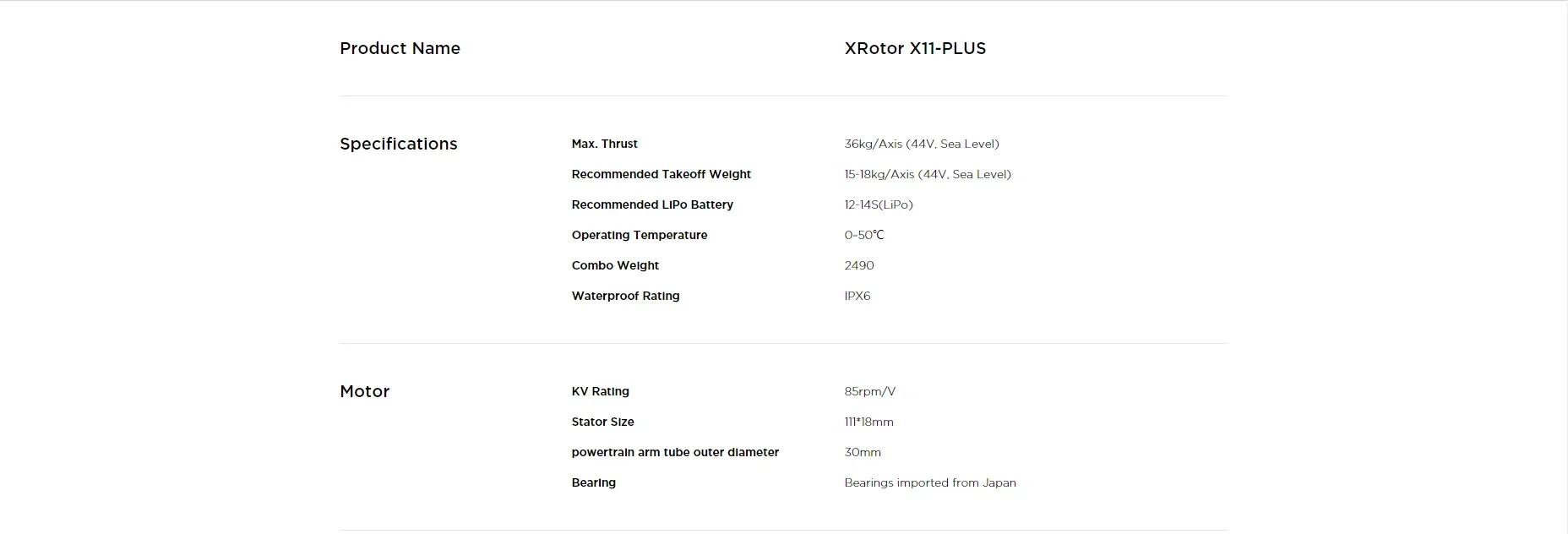Click the 12-14S(LiPo) battery value
Image resolution: width=1568 pixels, height=534 pixels.
click(878, 204)
